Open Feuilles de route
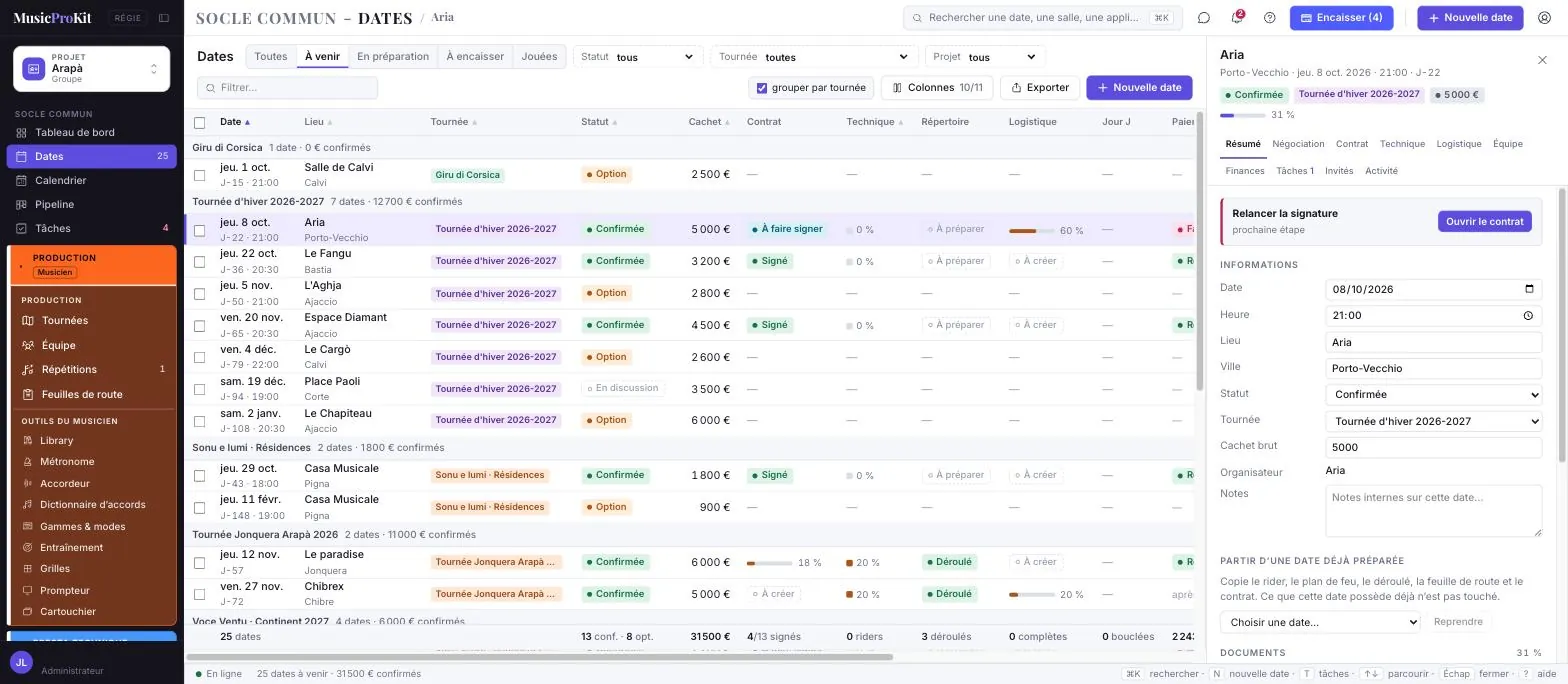 click(x=93, y=394)
